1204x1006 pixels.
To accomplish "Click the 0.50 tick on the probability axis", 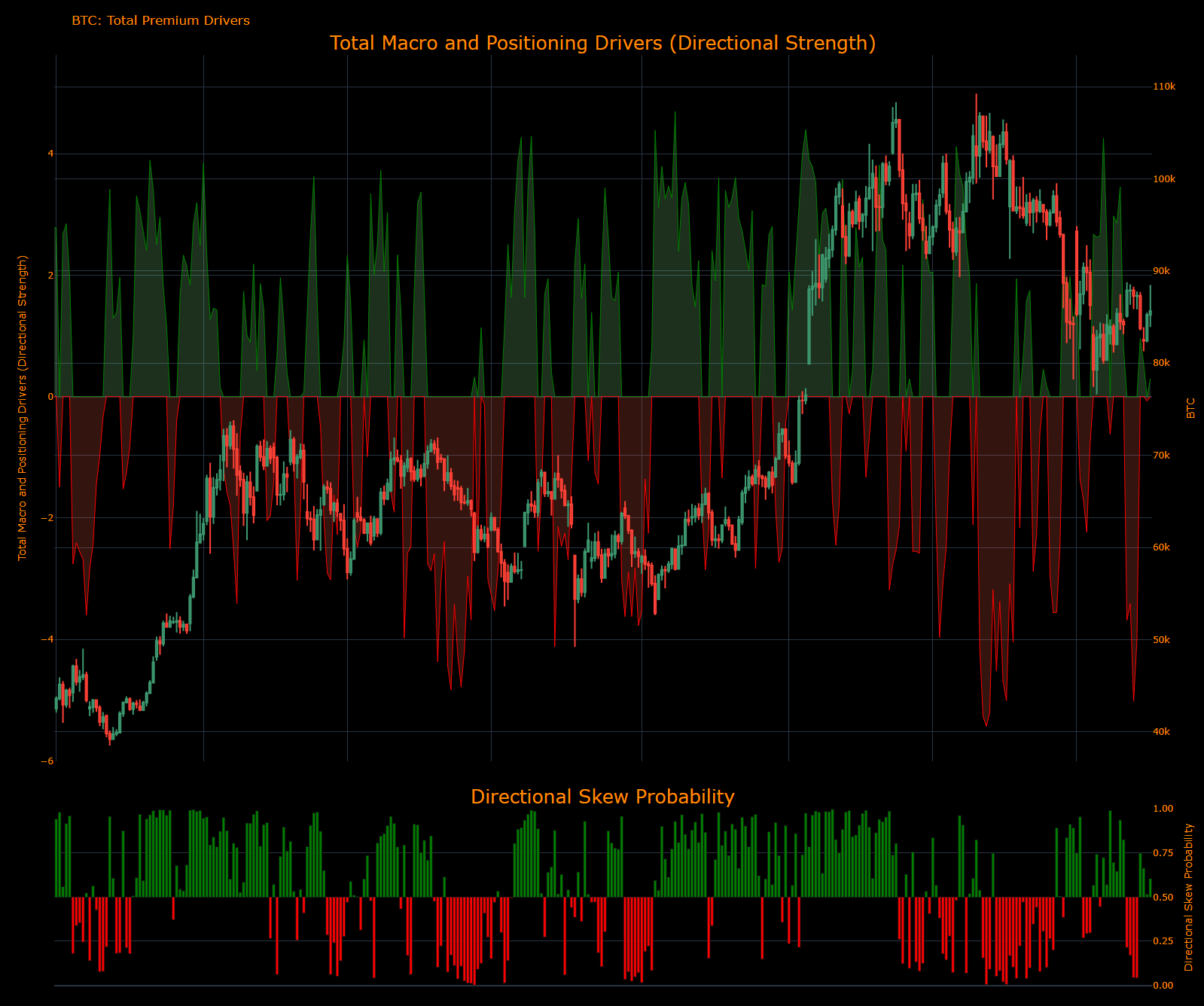I will 1163,898.
